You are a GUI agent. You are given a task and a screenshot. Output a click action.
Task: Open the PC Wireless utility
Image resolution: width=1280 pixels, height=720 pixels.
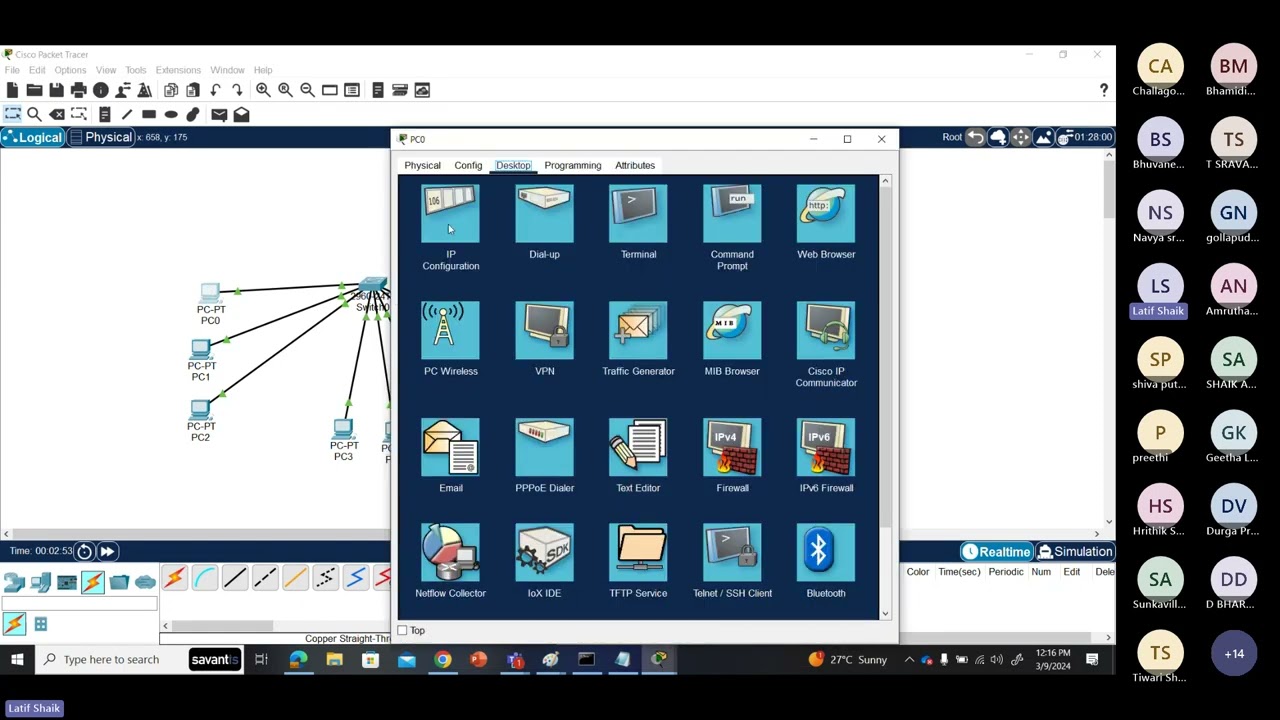click(450, 330)
